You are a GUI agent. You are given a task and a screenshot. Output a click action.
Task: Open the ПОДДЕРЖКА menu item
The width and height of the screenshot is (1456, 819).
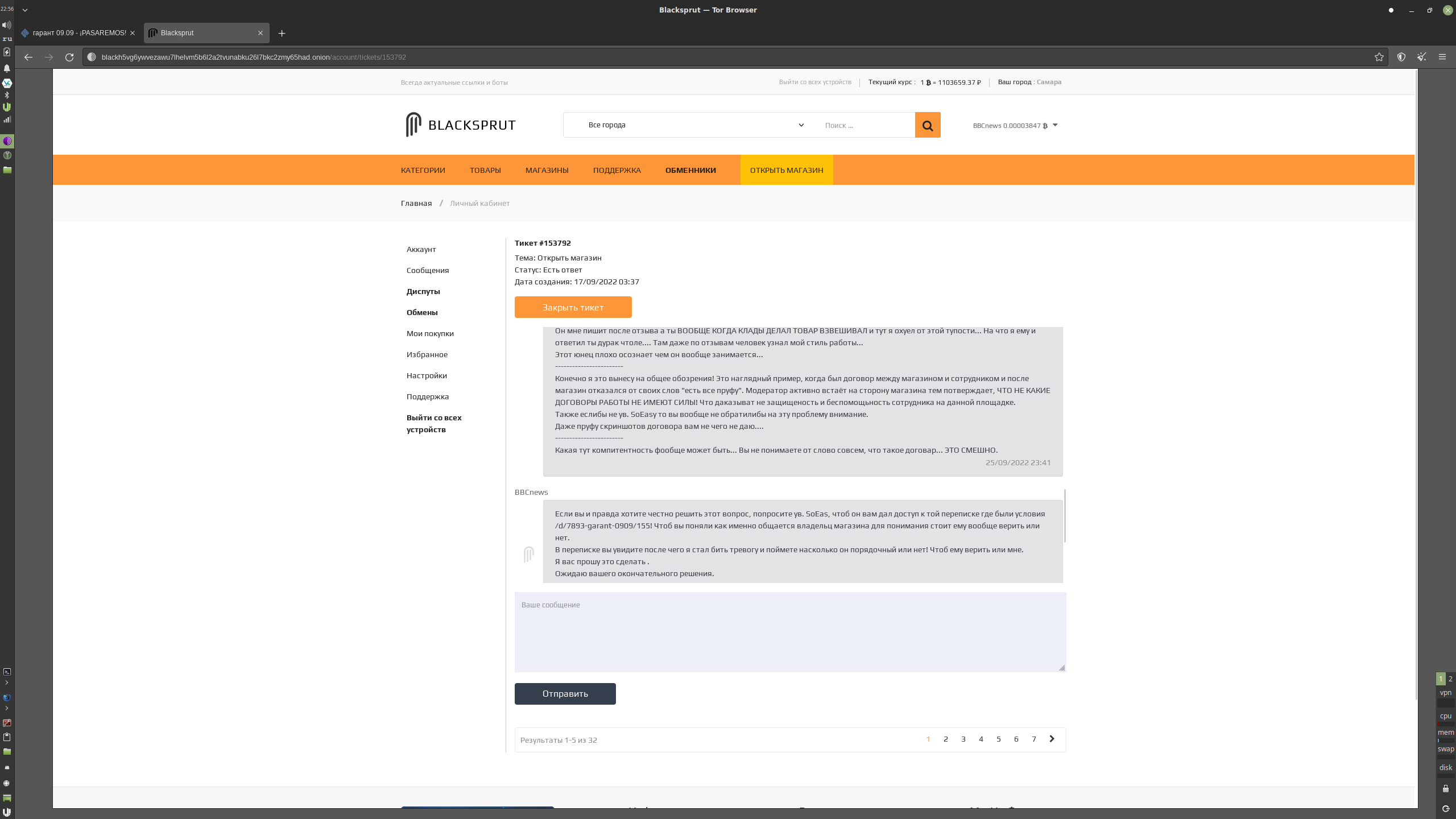coord(617,170)
